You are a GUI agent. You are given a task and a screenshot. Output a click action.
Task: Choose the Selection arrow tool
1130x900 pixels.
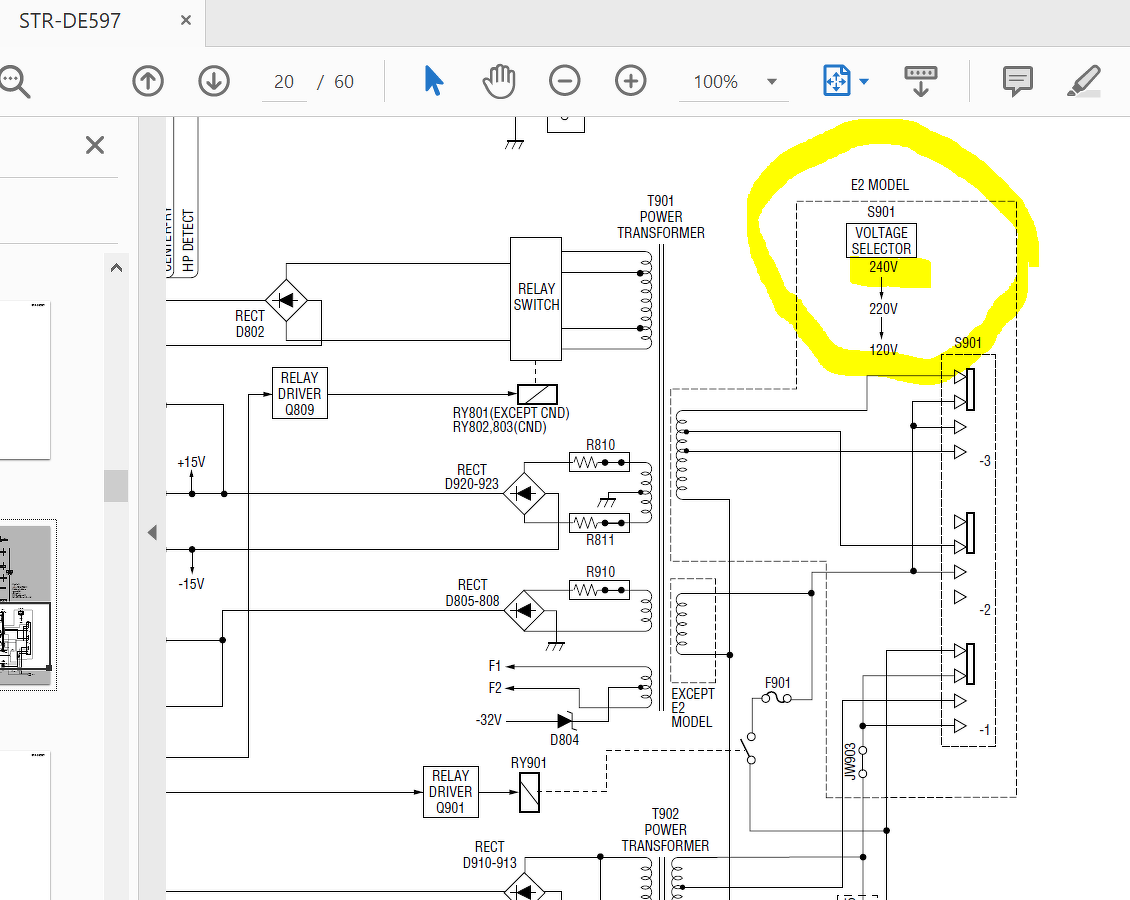(x=434, y=81)
